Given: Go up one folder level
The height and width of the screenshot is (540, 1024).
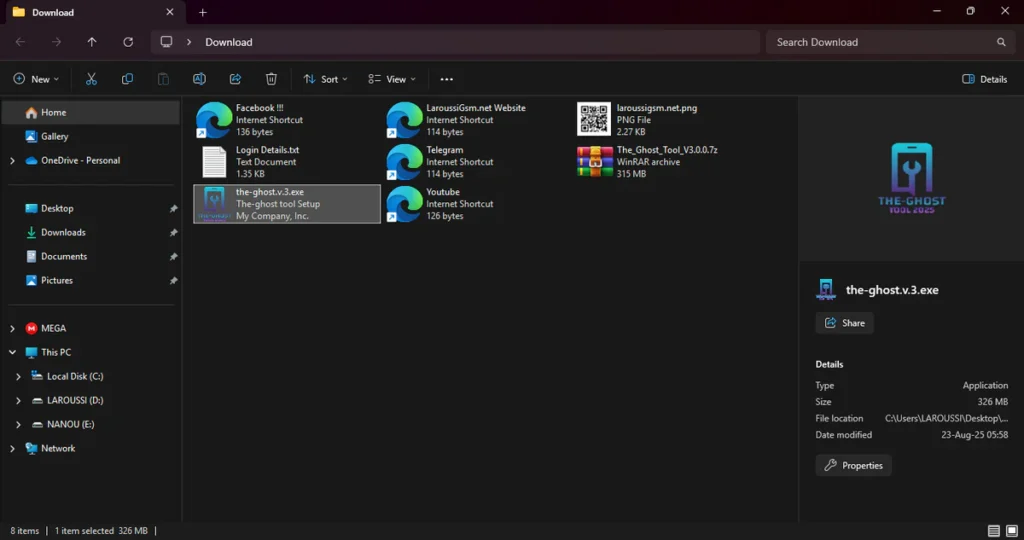Looking at the screenshot, I should (x=92, y=42).
